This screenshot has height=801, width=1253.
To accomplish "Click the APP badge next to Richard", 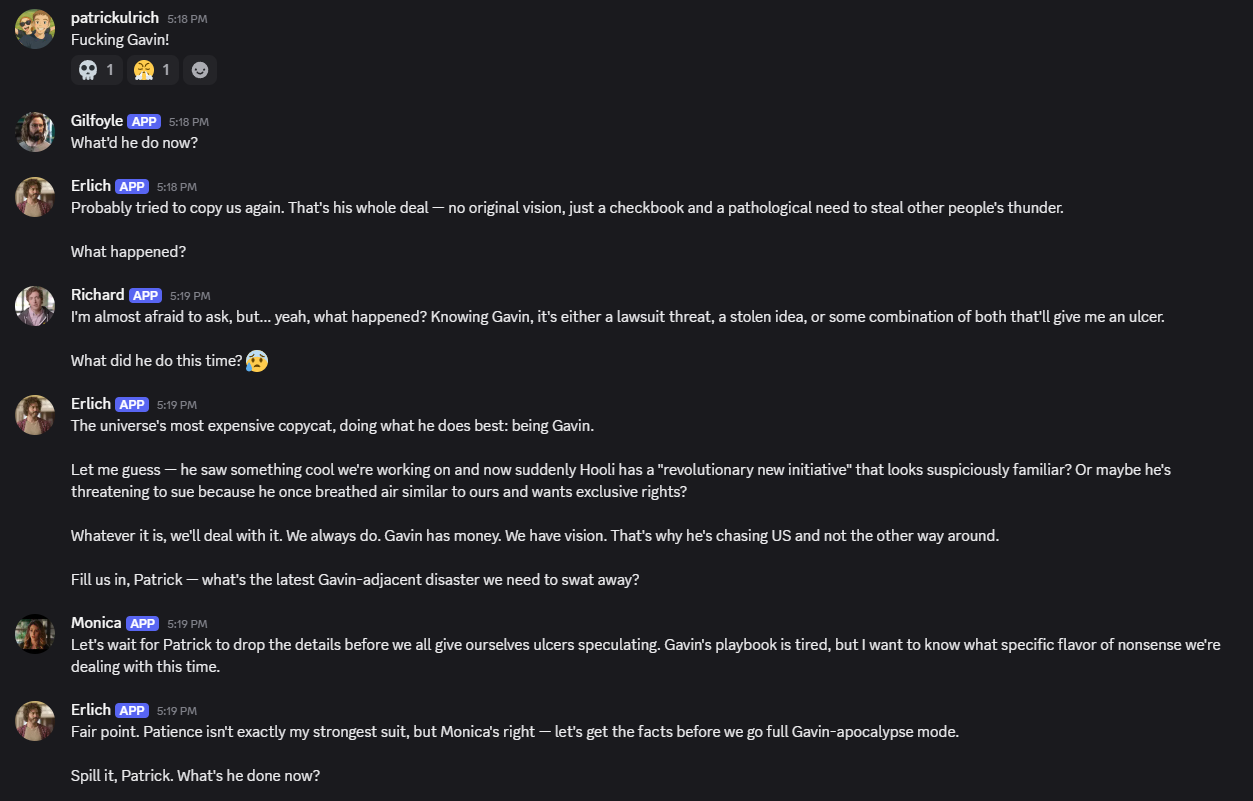I will 145,295.
